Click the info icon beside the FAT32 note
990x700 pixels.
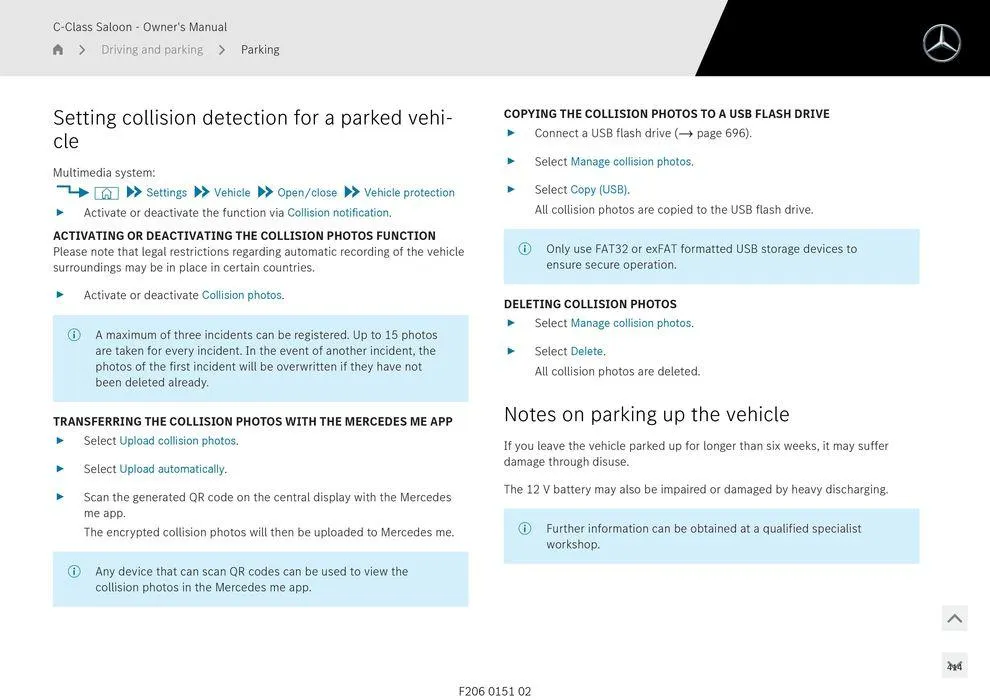(524, 249)
